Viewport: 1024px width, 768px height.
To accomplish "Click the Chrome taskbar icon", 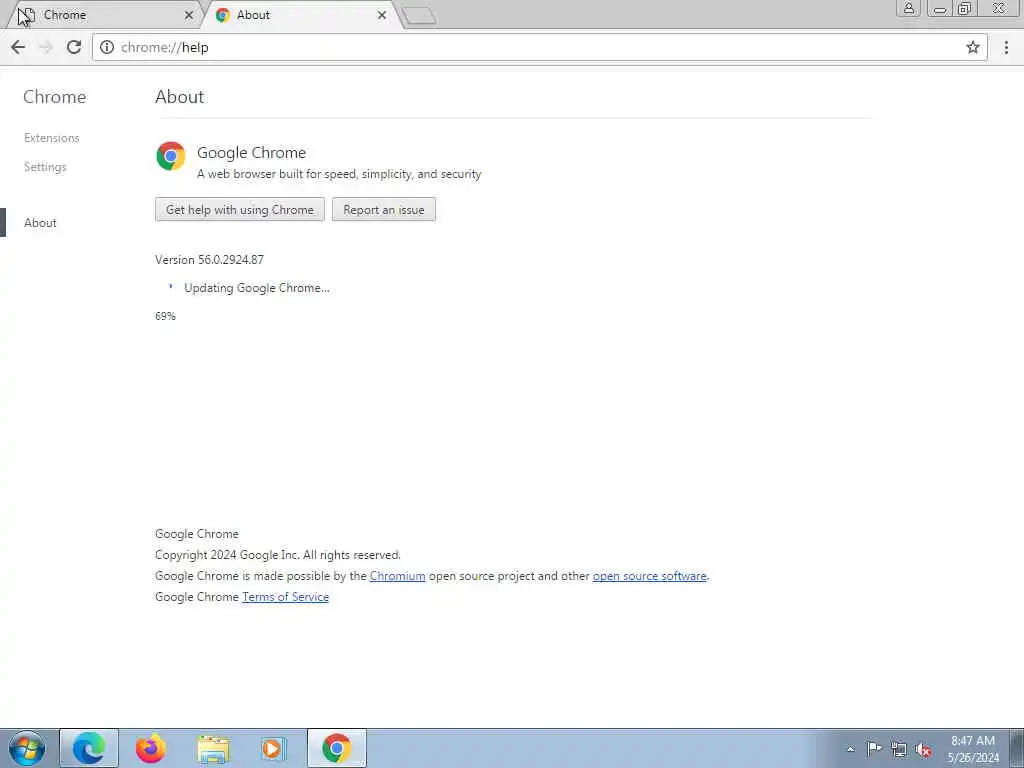I will pyautogui.click(x=336, y=748).
